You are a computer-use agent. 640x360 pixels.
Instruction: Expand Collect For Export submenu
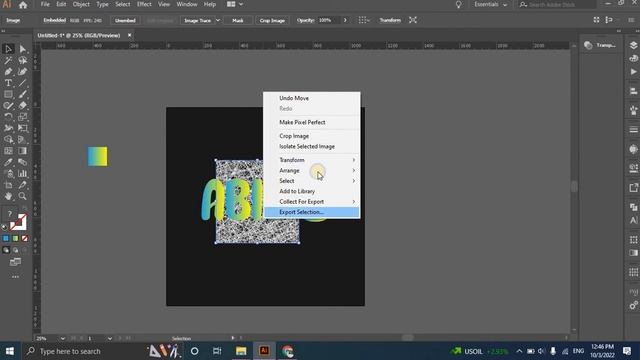(x=312, y=202)
